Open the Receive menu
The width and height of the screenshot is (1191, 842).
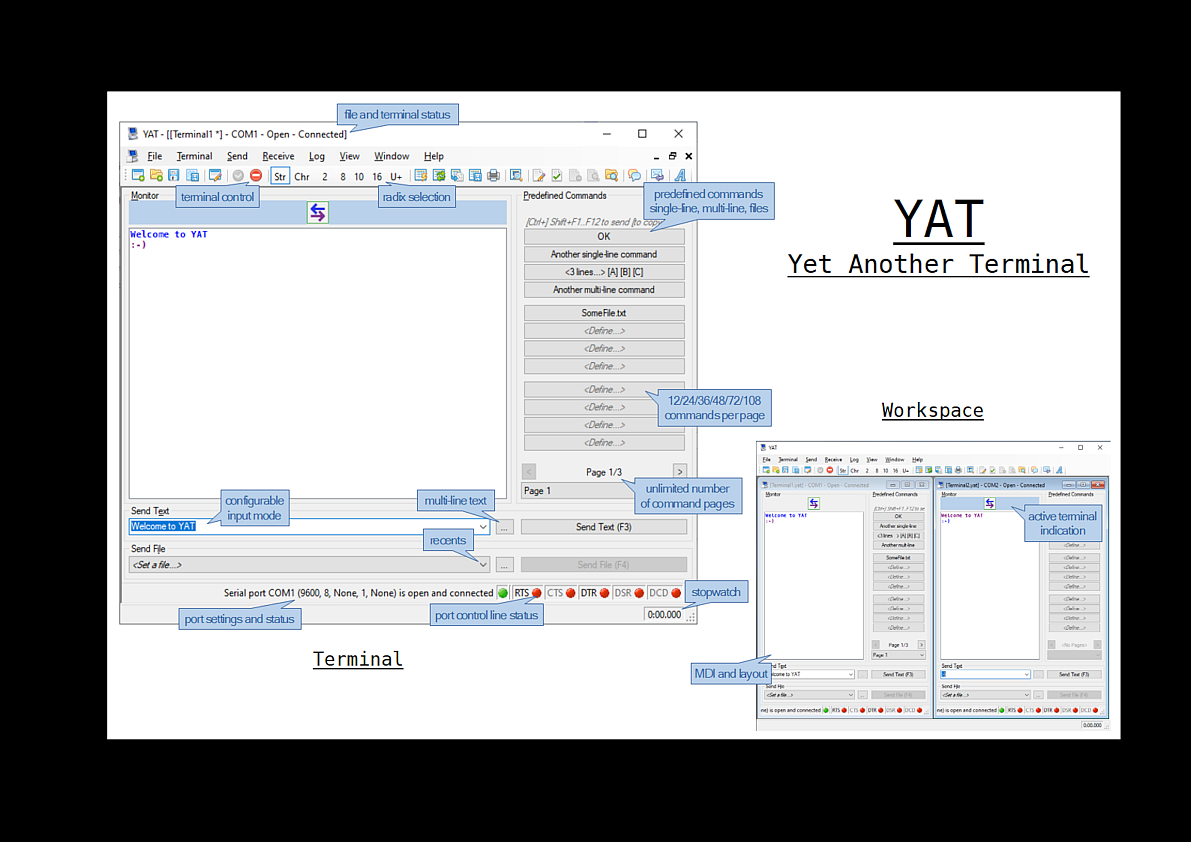[278, 156]
